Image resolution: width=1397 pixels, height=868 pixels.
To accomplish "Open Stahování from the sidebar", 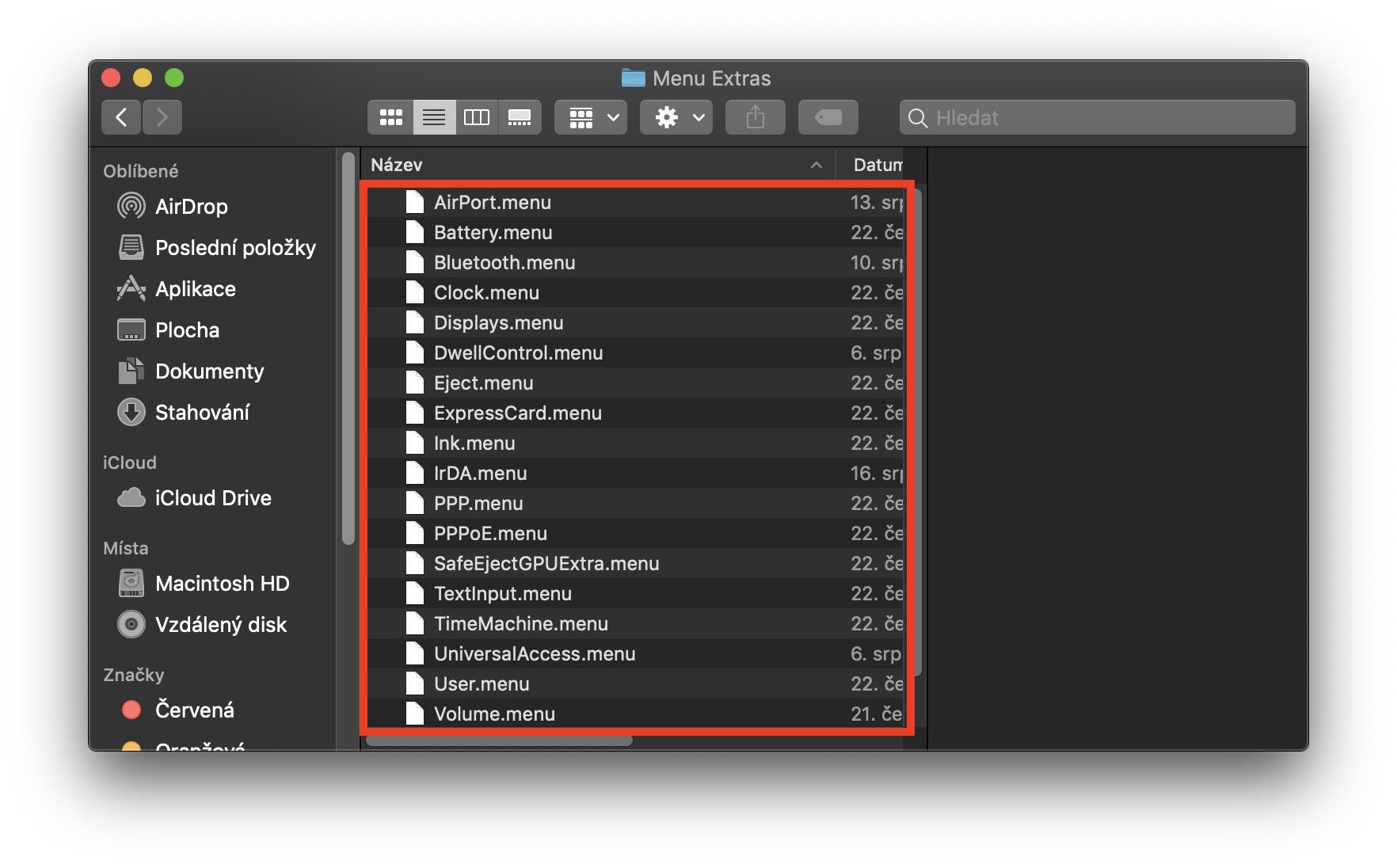I will tap(202, 412).
